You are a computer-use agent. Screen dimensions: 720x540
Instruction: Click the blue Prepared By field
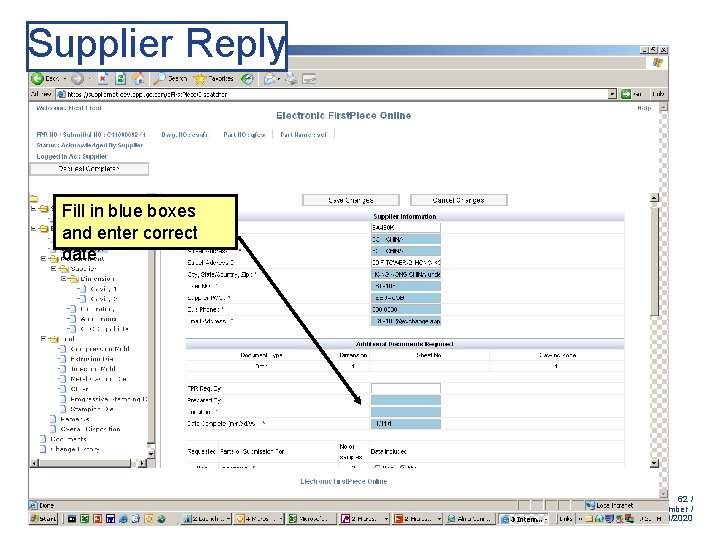pos(406,400)
